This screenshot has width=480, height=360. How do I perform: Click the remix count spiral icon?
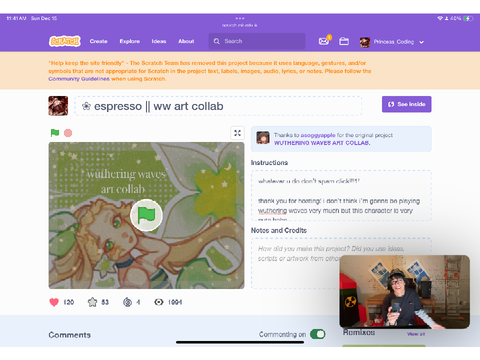pos(127,302)
